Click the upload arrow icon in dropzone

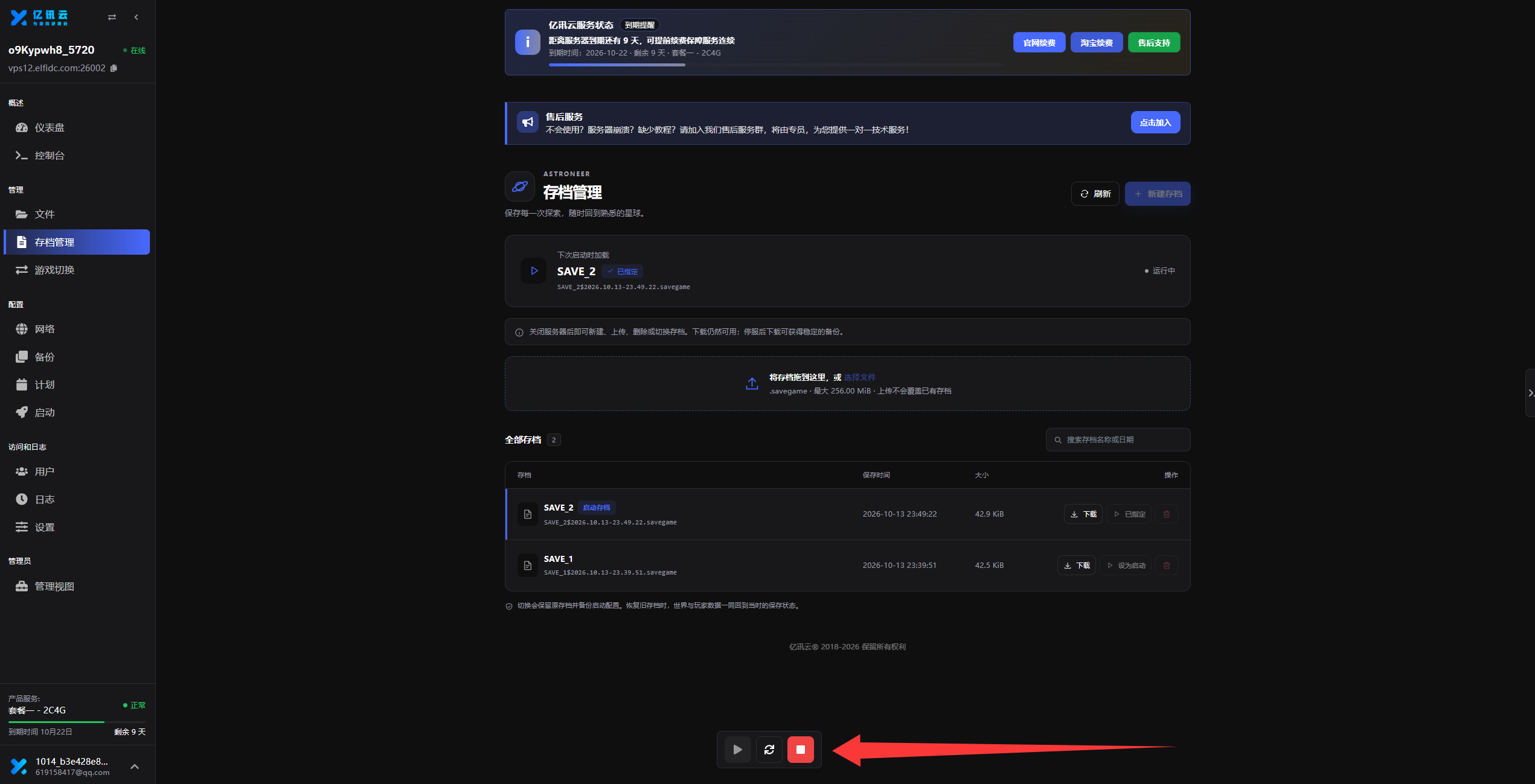(752, 384)
